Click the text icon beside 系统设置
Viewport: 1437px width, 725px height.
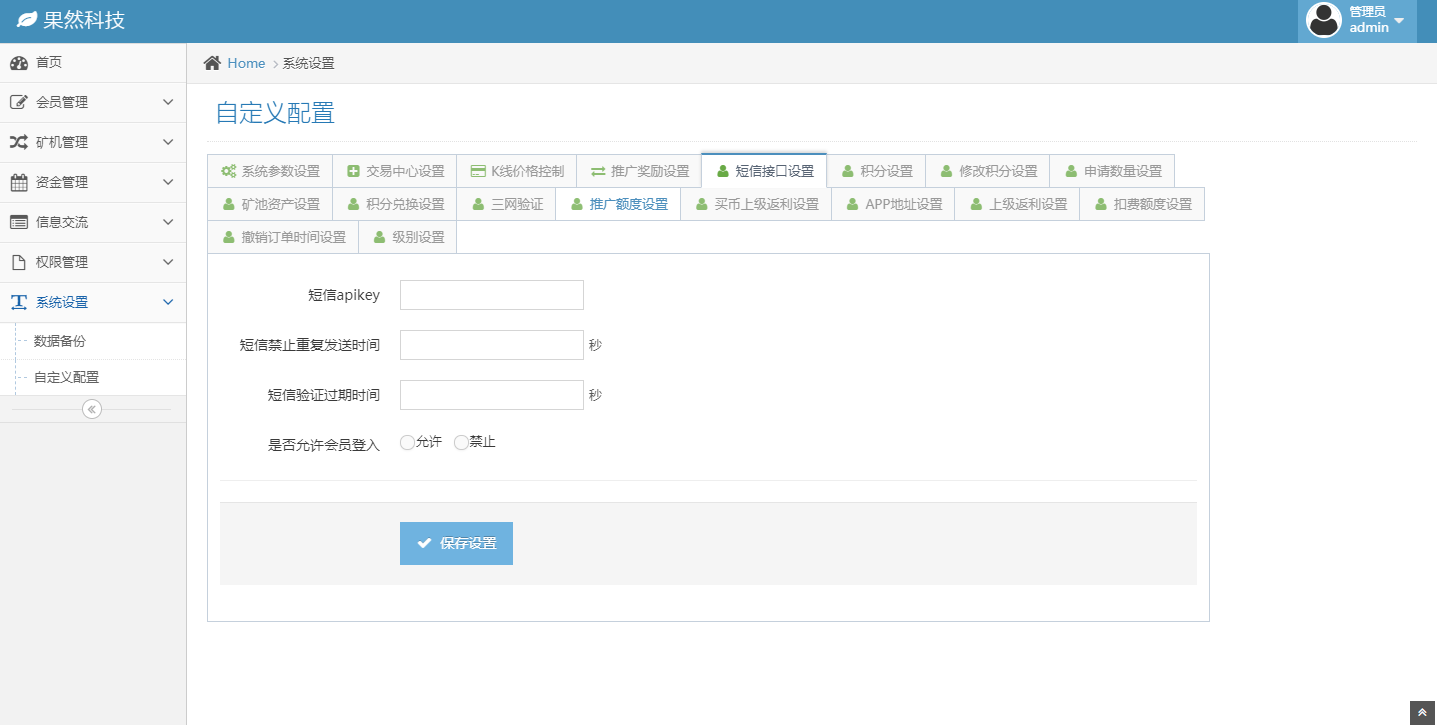[x=19, y=302]
